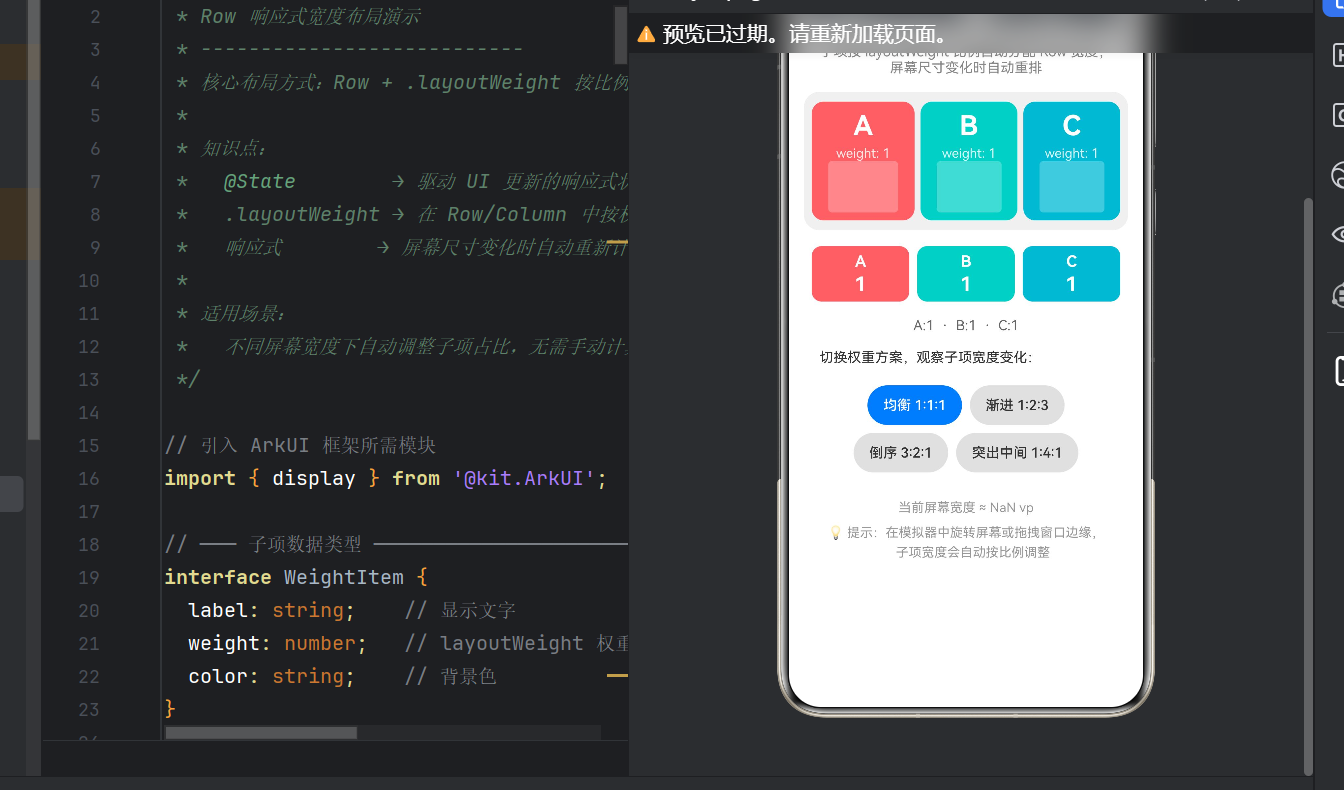Select the 突出中间 1:4:1 weight button

coord(1017,452)
